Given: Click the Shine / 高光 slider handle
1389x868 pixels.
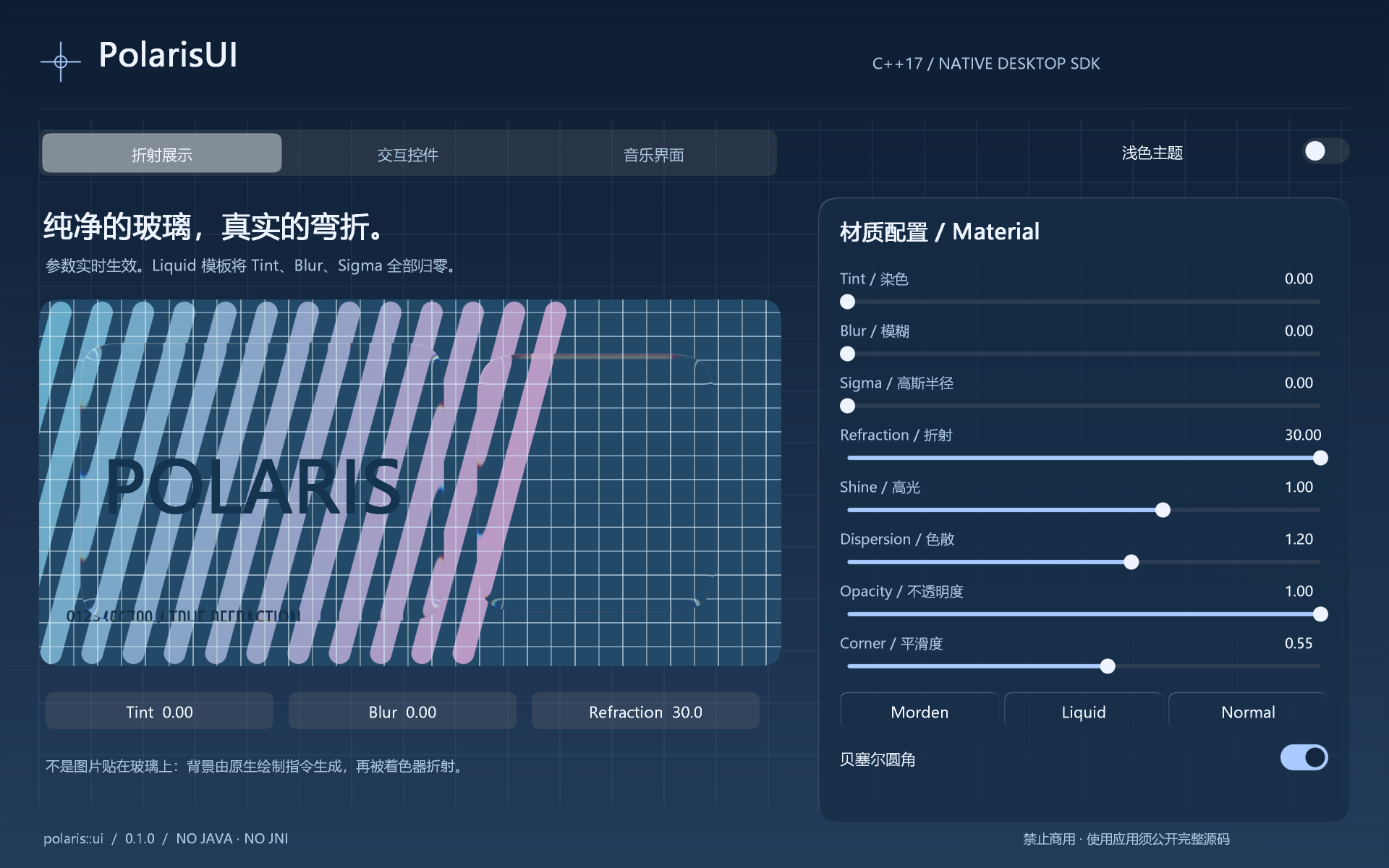Looking at the screenshot, I should click(1163, 510).
